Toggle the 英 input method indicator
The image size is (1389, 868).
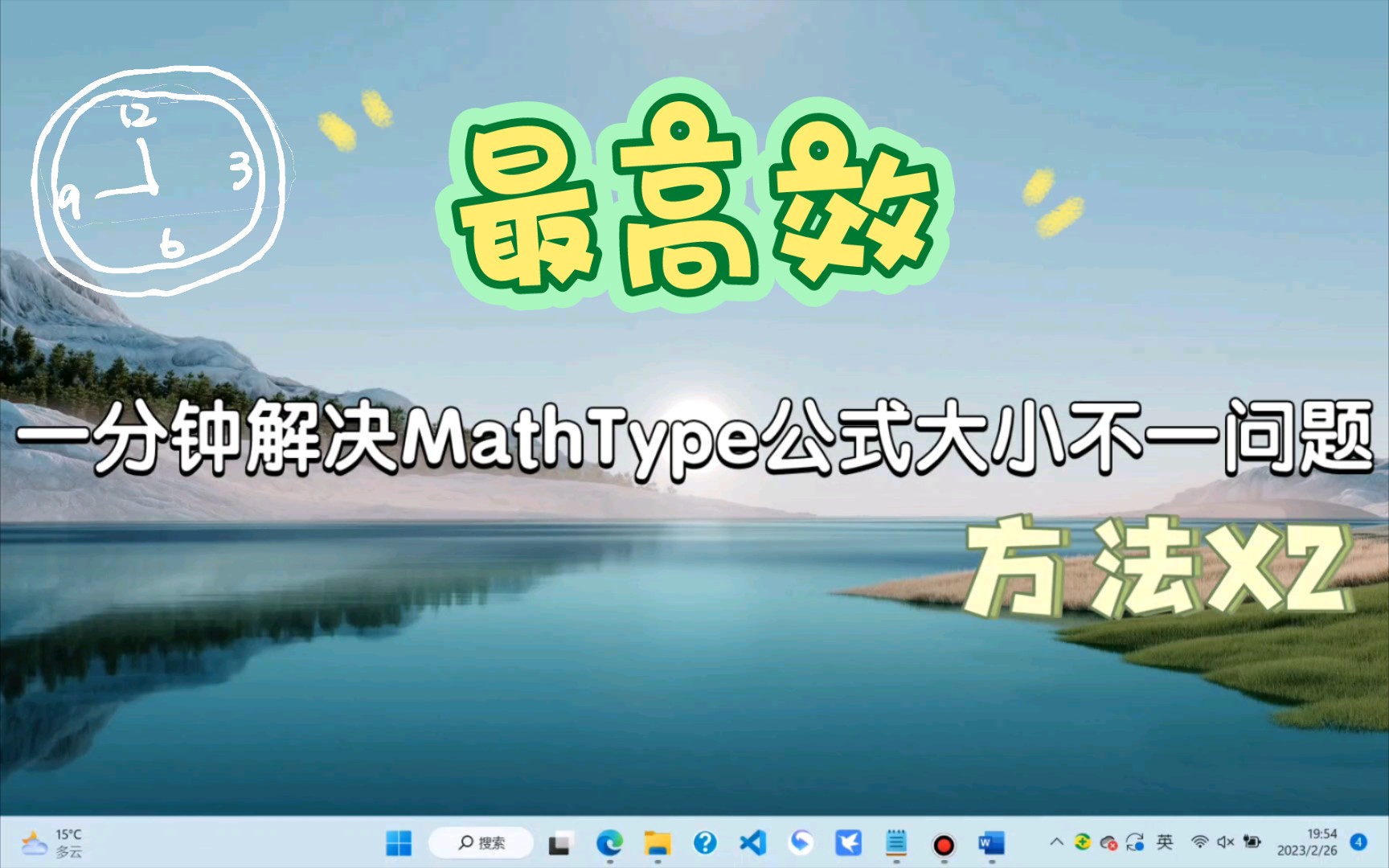1165,842
